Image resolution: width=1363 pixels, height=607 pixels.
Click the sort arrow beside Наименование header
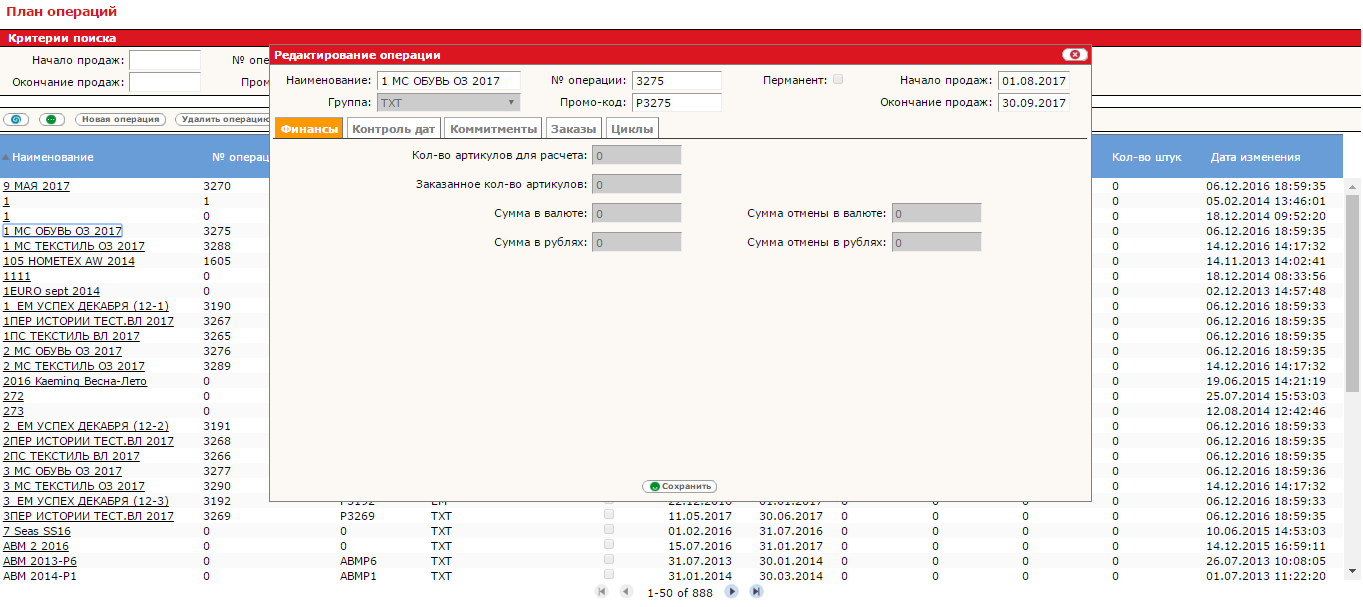[x=5, y=158]
